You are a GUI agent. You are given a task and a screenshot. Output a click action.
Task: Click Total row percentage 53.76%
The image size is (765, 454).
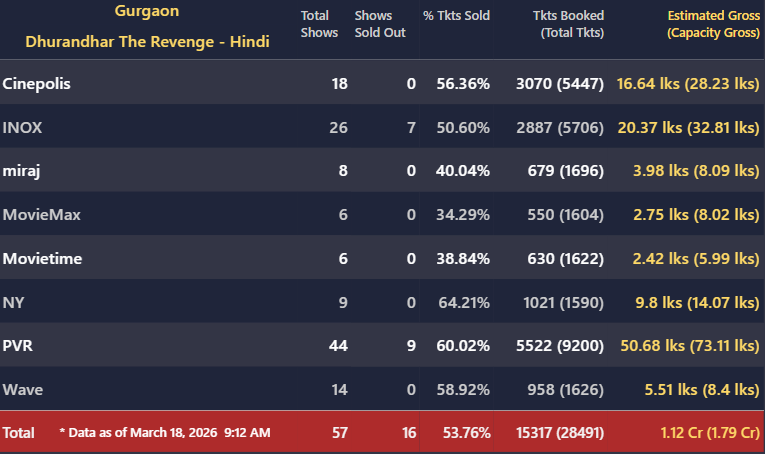point(466,433)
